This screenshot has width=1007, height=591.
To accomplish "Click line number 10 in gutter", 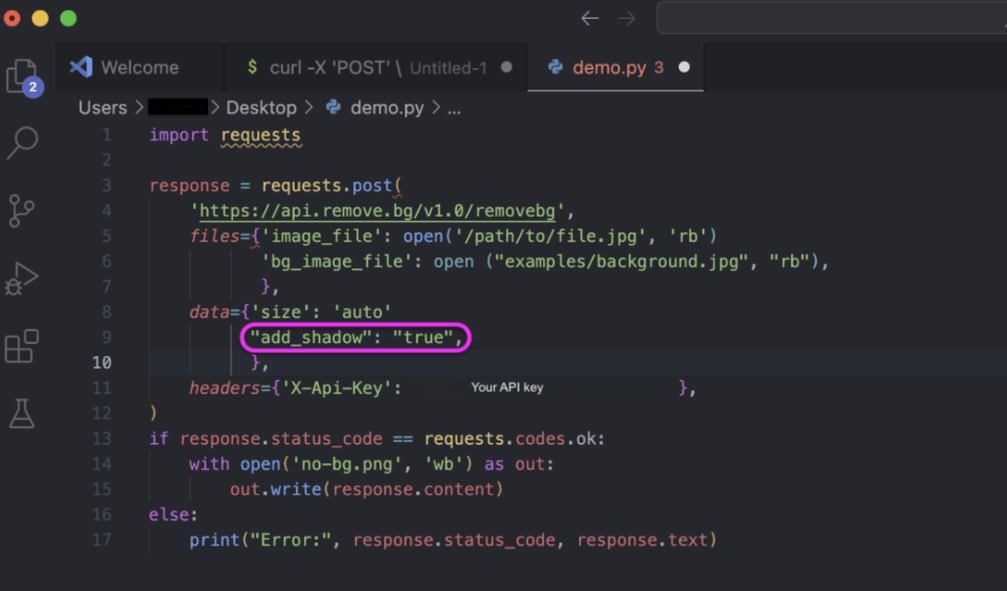I will click(102, 362).
